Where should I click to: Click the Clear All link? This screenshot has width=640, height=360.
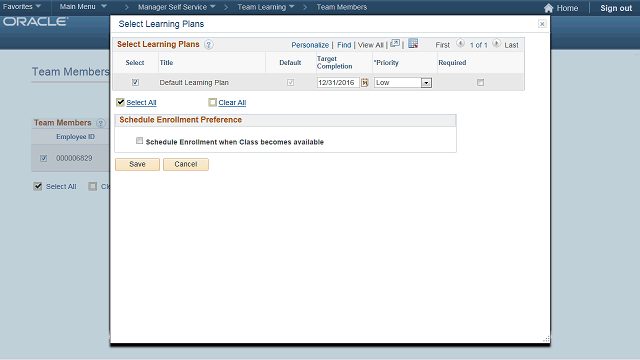point(232,102)
